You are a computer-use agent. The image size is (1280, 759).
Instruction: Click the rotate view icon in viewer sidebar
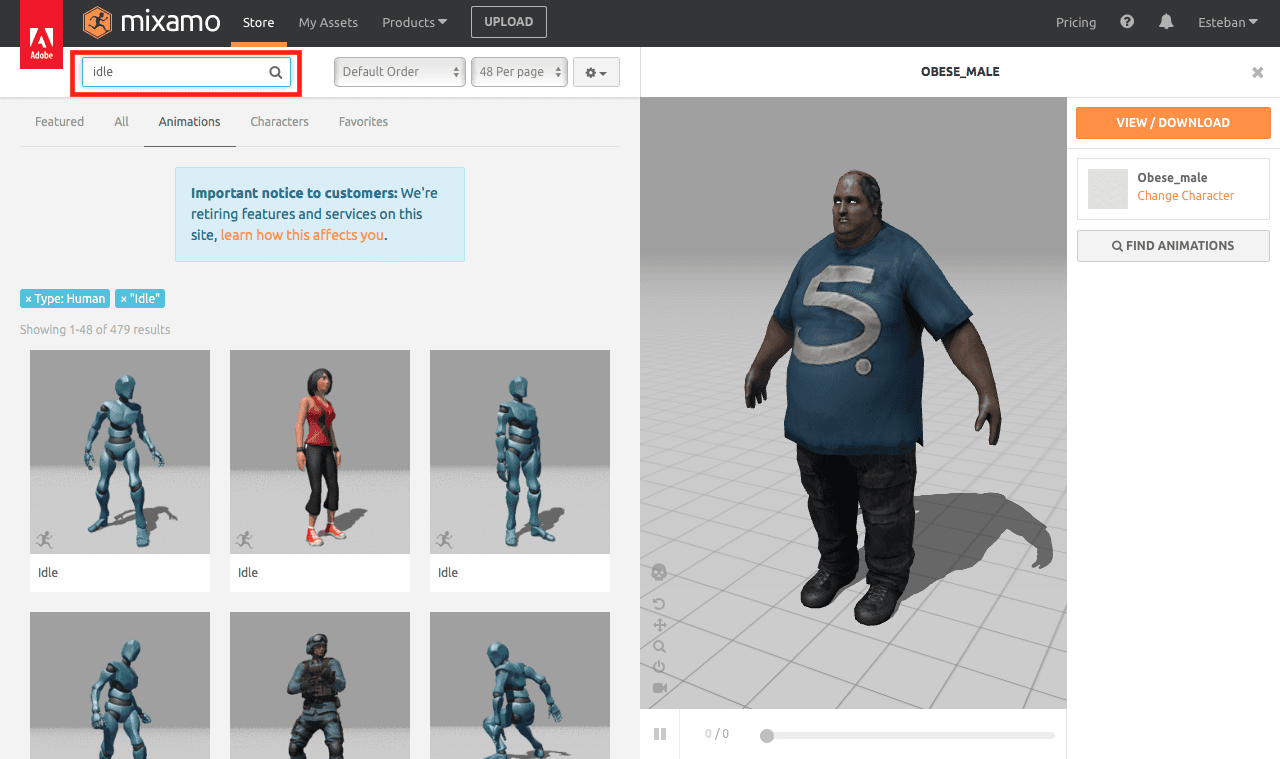[659, 602]
